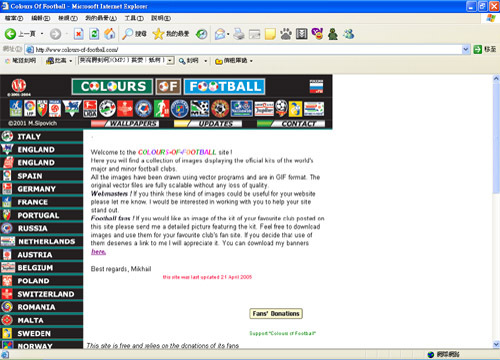Click the Jupiler league logo in banner
This screenshot has width=500, height=360.
pos(264,109)
